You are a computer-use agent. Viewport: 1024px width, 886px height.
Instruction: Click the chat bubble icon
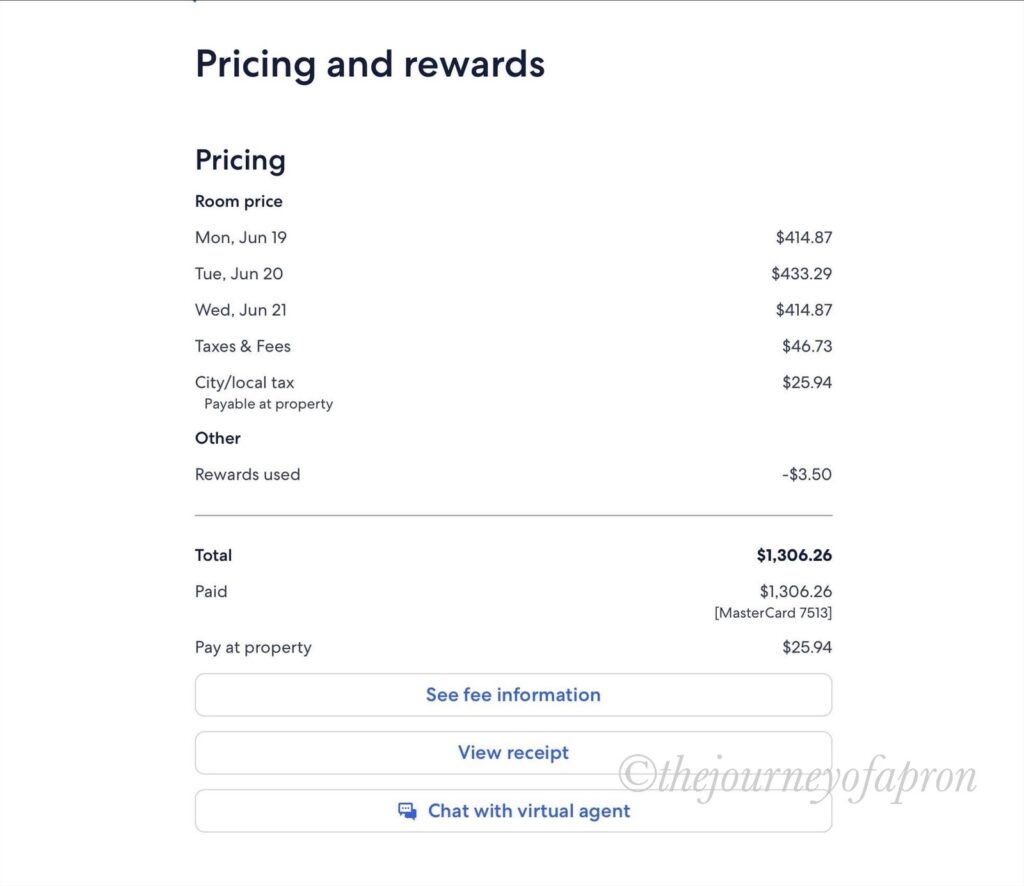click(408, 811)
